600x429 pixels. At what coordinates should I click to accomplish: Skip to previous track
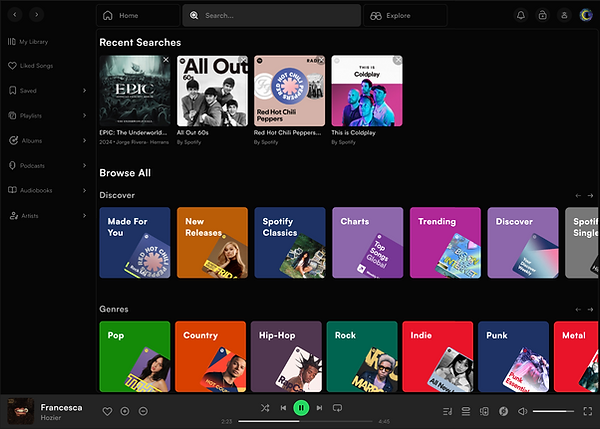283,408
